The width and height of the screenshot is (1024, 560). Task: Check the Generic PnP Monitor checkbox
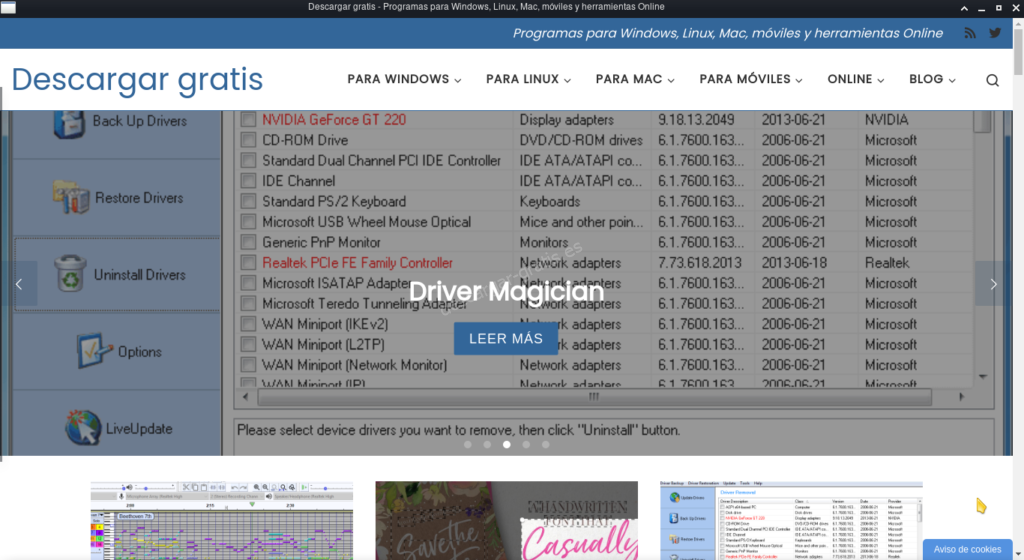248,242
